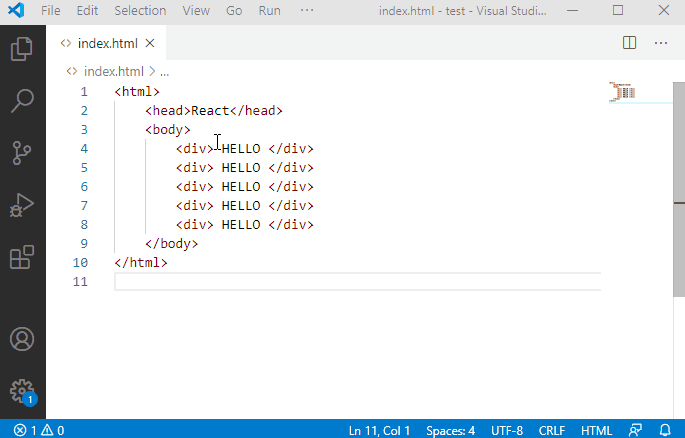Click Ln 11, Col 1 status entry

[379, 431]
